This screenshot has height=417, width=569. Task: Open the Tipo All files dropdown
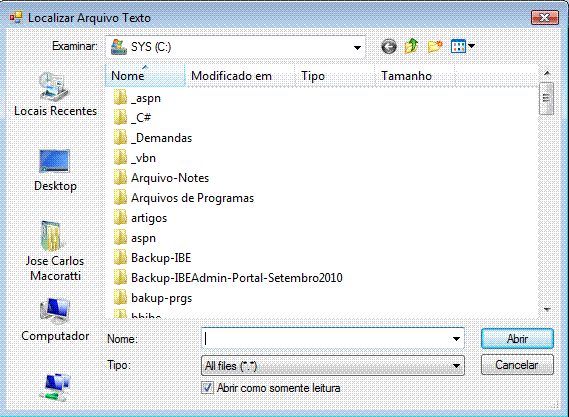point(333,365)
